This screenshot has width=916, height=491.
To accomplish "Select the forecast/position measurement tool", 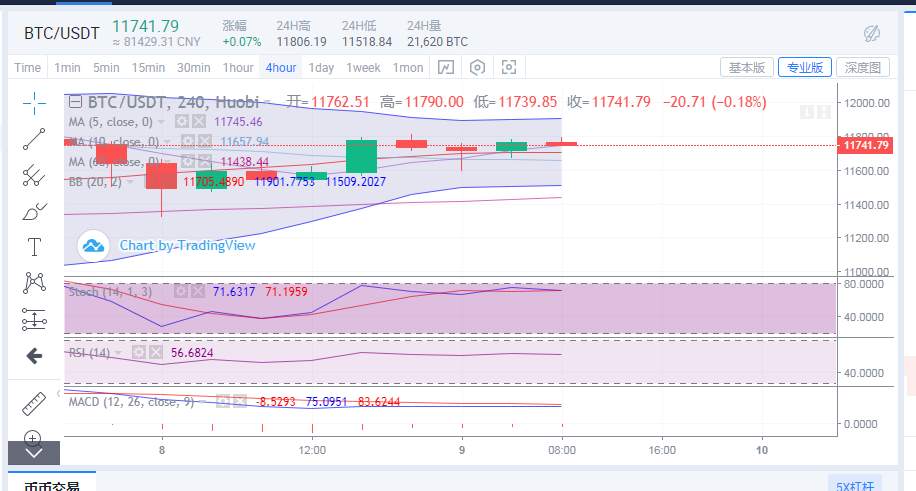I will click(x=34, y=319).
